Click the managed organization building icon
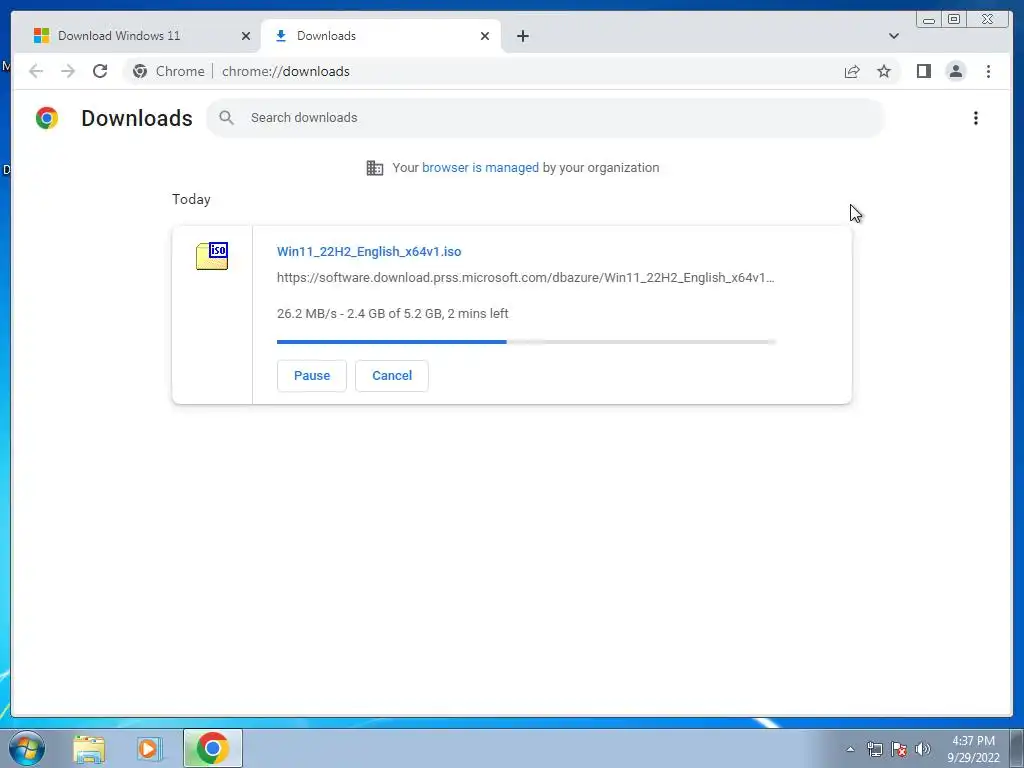The image size is (1024, 768). click(375, 168)
